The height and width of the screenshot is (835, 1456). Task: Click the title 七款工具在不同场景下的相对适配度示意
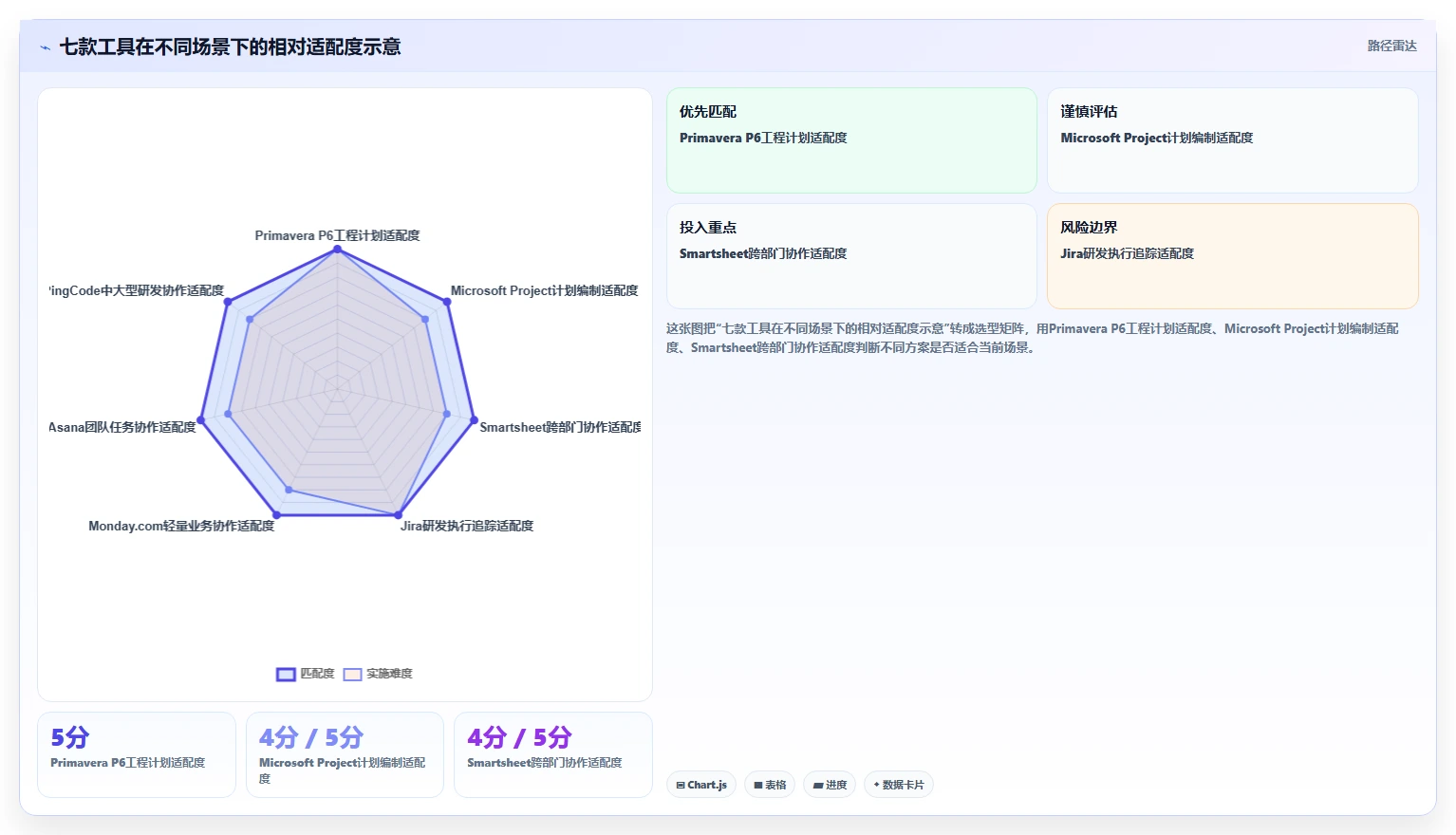click(x=230, y=46)
